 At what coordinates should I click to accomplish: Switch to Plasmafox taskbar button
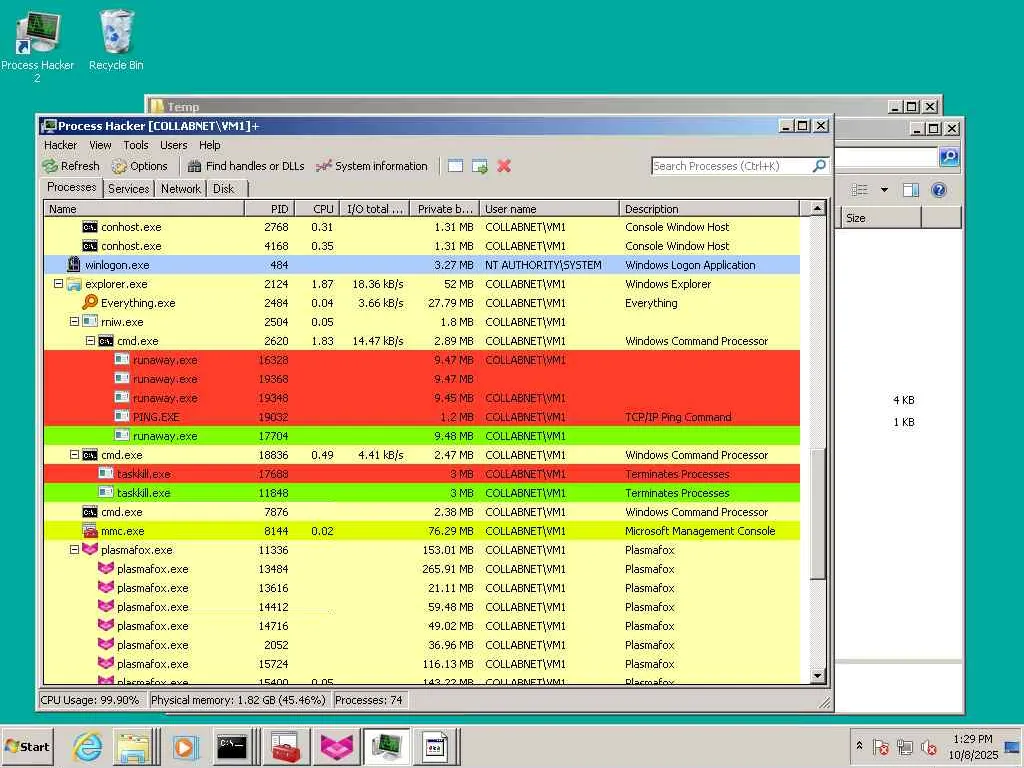point(336,746)
